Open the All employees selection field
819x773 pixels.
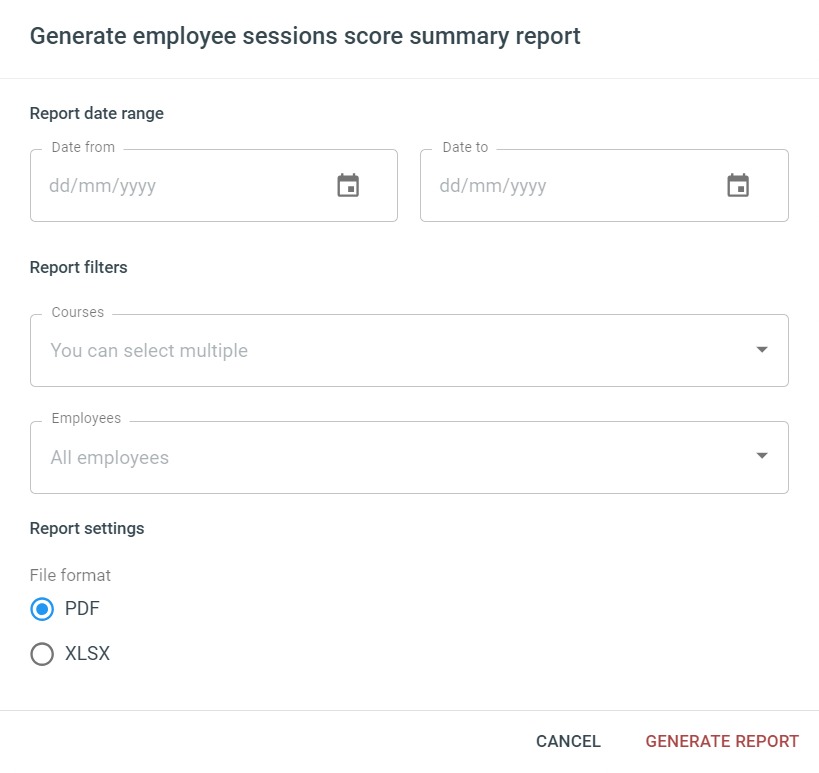click(409, 458)
